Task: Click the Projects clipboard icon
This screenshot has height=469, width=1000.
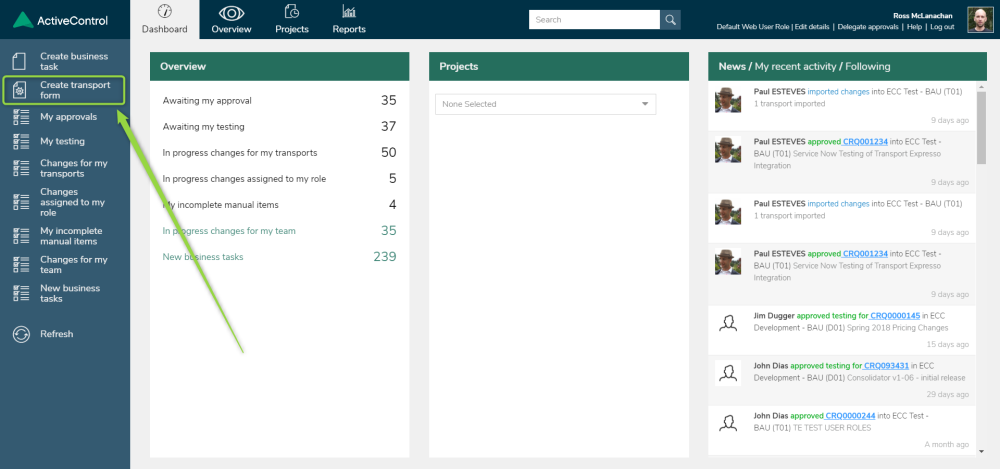Action: point(292,11)
